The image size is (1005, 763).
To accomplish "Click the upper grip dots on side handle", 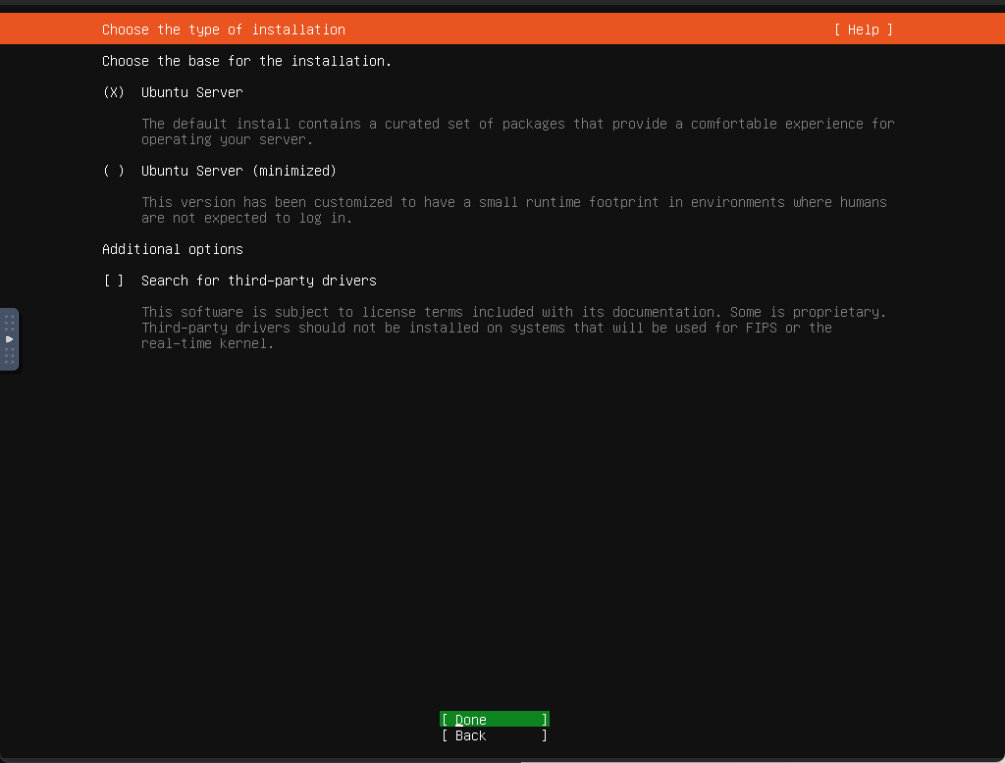I will (x=9, y=322).
